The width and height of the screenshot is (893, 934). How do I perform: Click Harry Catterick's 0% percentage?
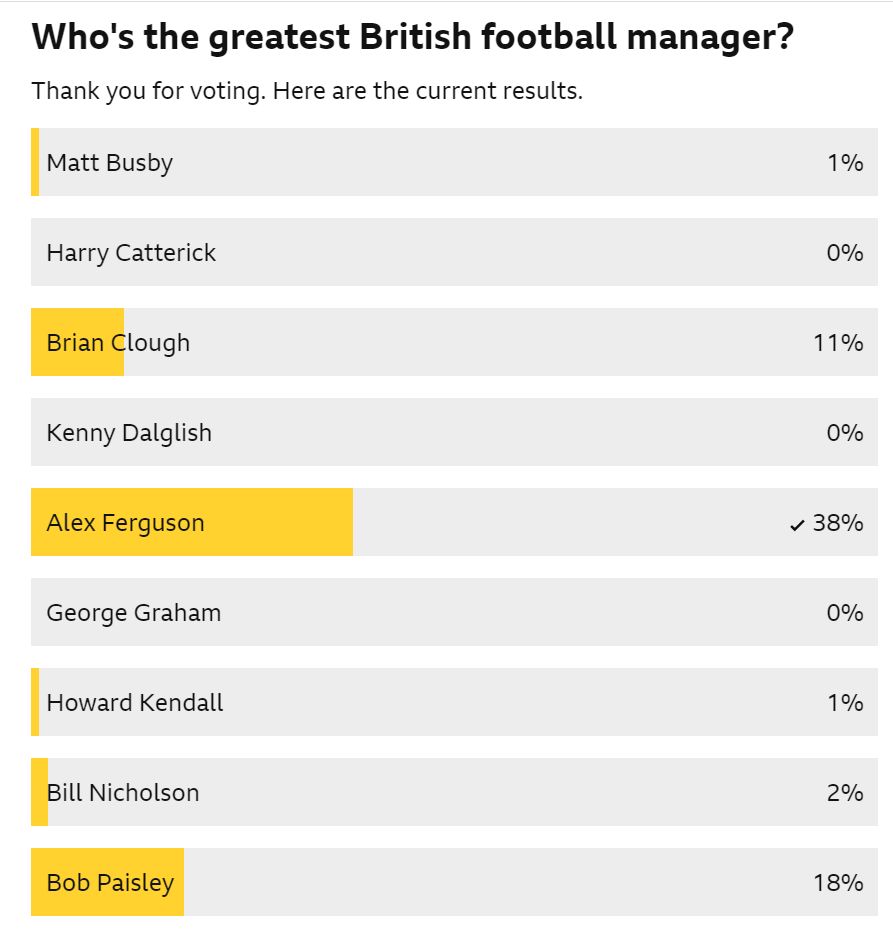[x=845, y=252]
